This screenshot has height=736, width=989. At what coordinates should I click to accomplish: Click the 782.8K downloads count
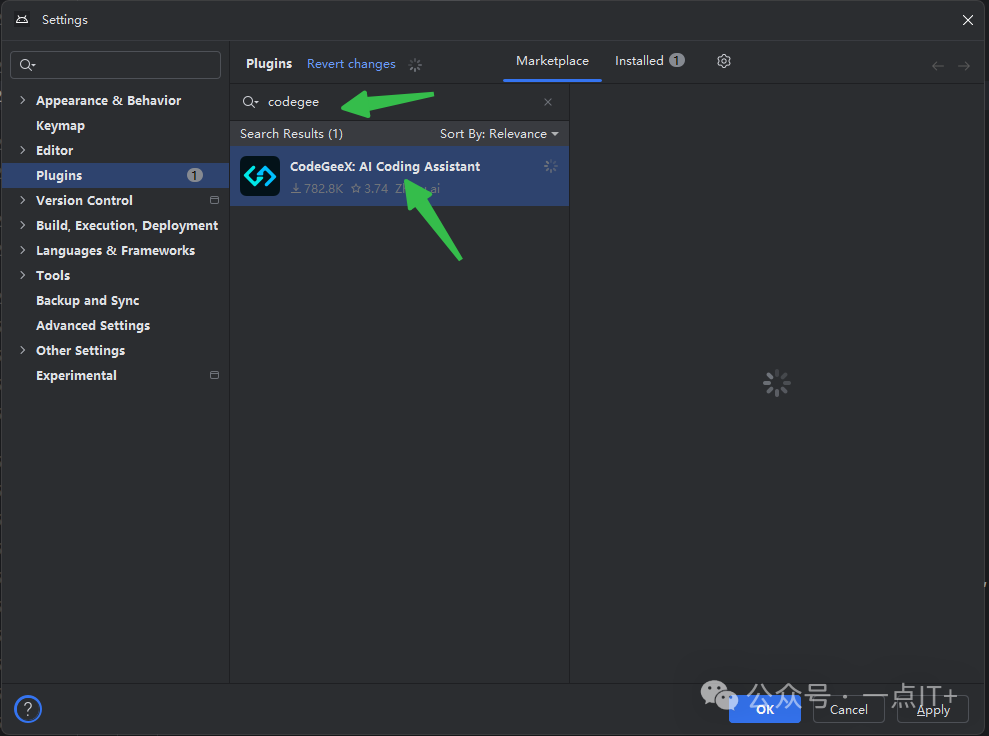317,189
